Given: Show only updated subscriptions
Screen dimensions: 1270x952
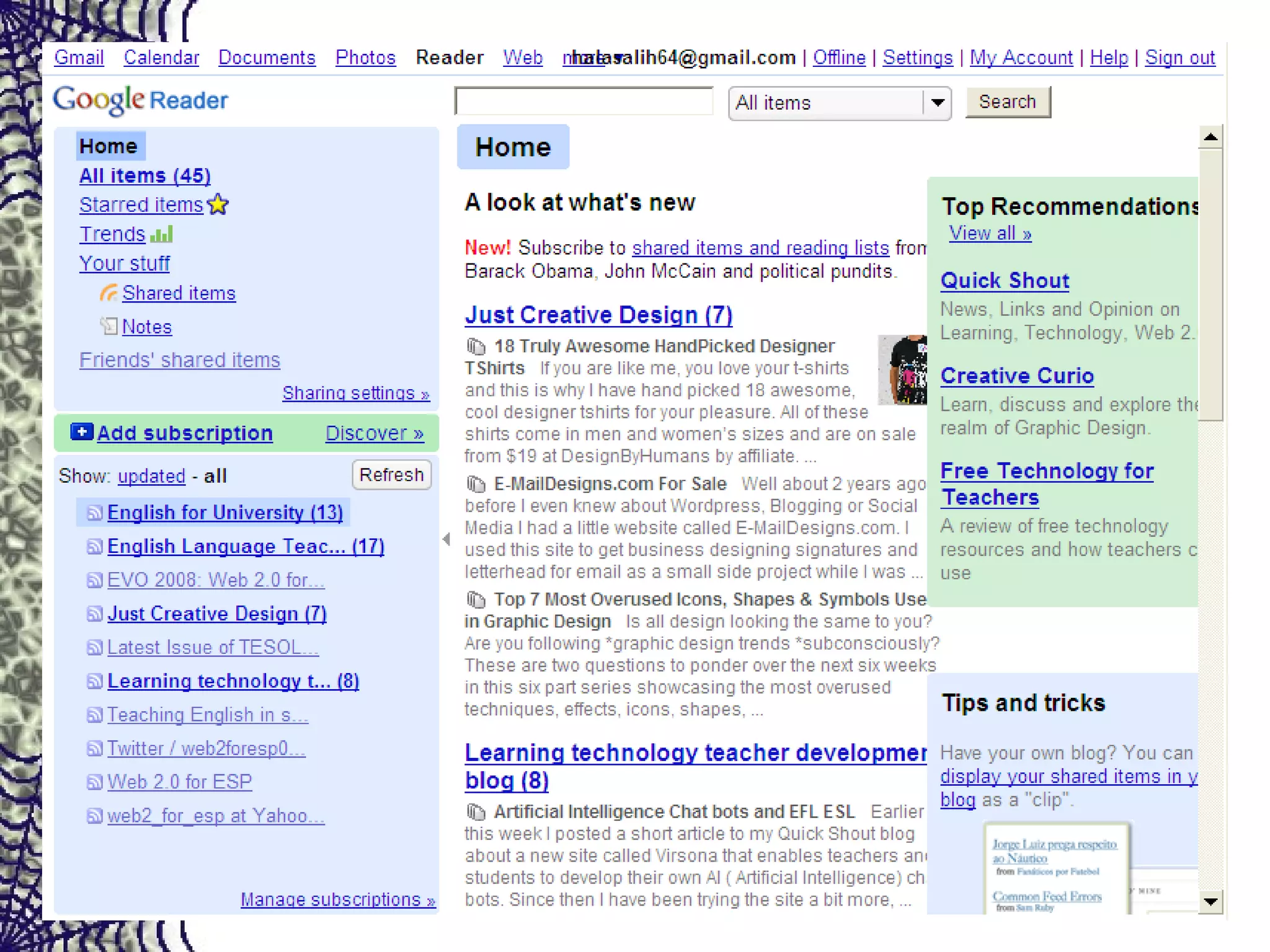Looking at the screenshot, I should coord(151,476).
